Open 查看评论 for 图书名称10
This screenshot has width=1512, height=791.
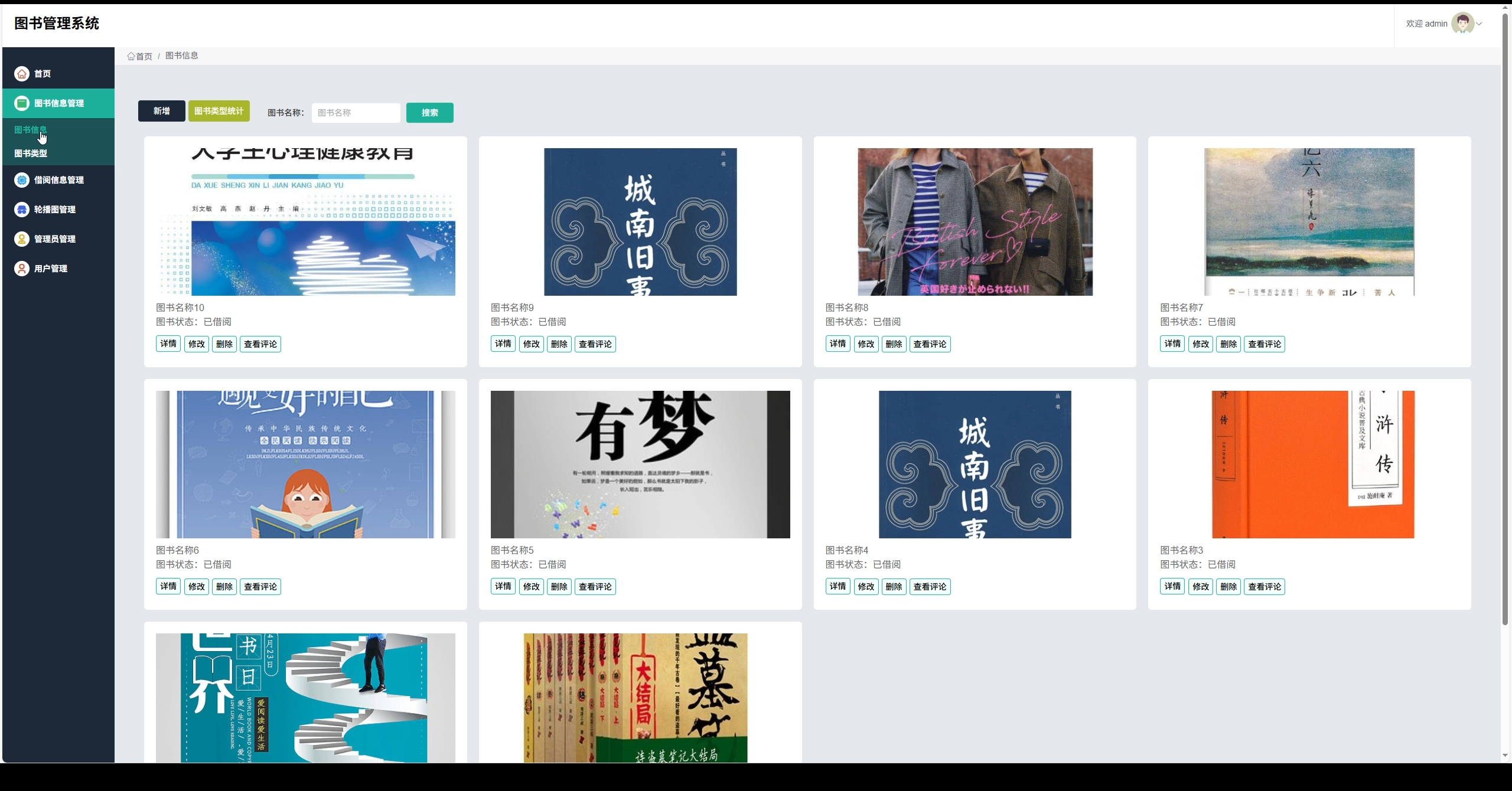[260, 344]
